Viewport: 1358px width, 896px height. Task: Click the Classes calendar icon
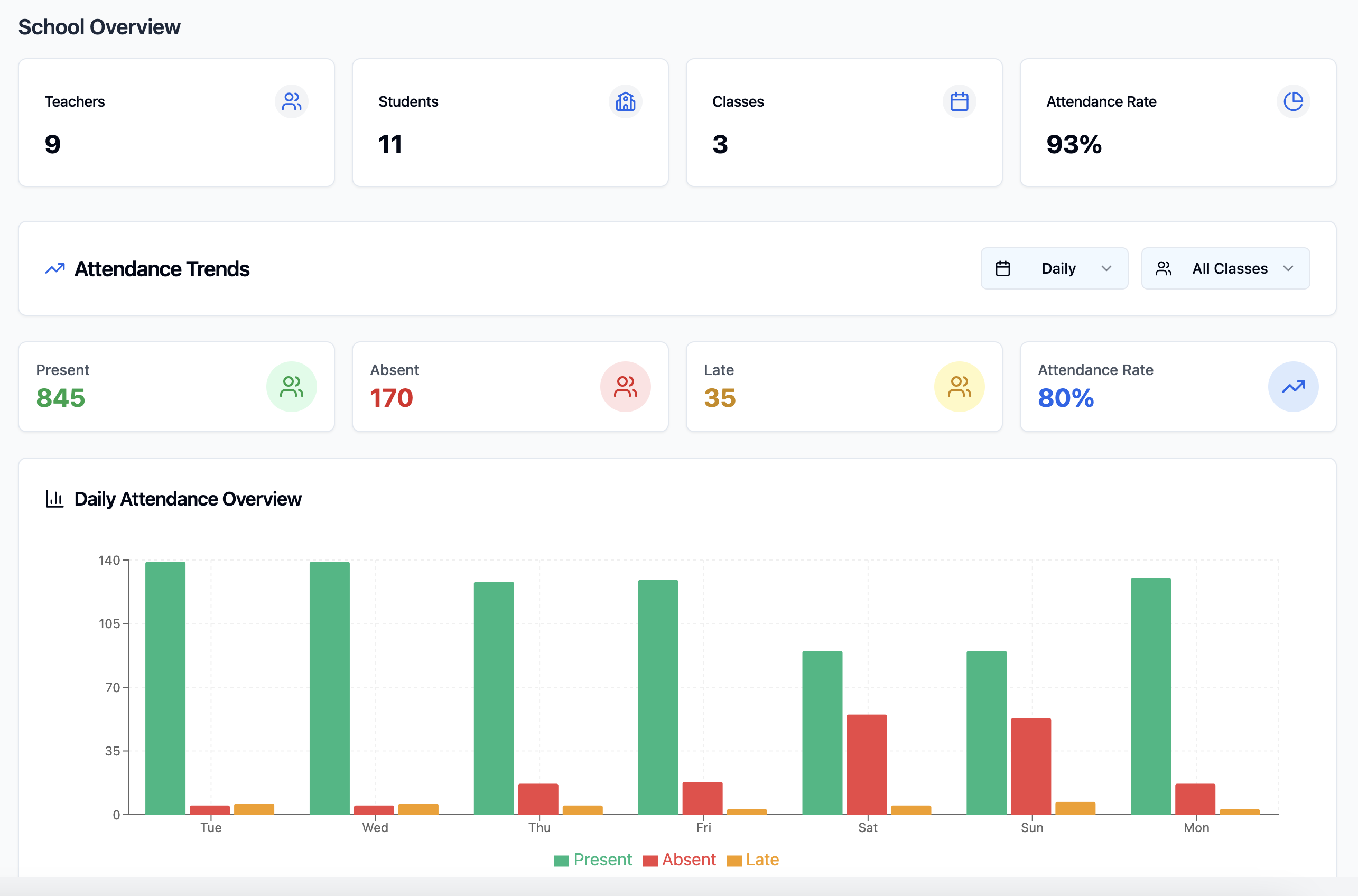(959, 101)
